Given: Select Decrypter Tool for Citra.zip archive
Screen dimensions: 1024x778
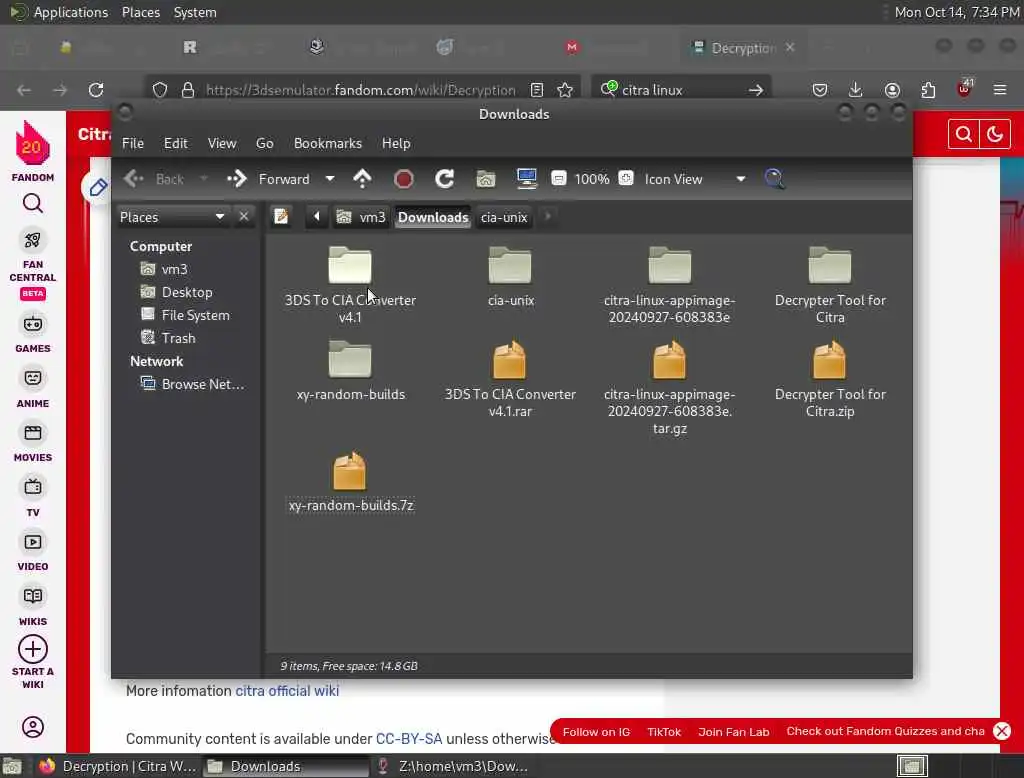Looking at the screenshot, I should (830, 361).
